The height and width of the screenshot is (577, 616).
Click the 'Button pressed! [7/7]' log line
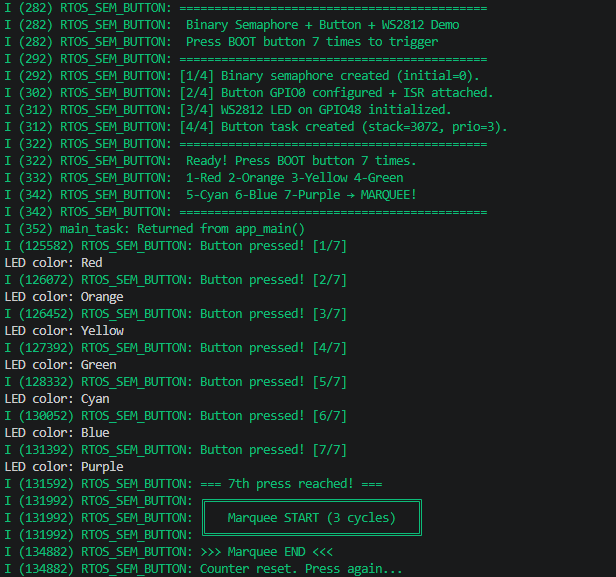176,450
